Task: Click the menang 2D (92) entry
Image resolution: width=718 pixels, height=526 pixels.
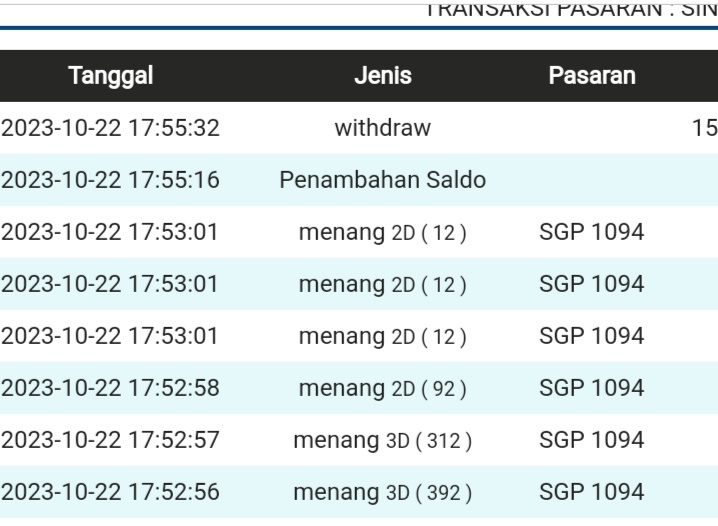Action: point(383,388)
